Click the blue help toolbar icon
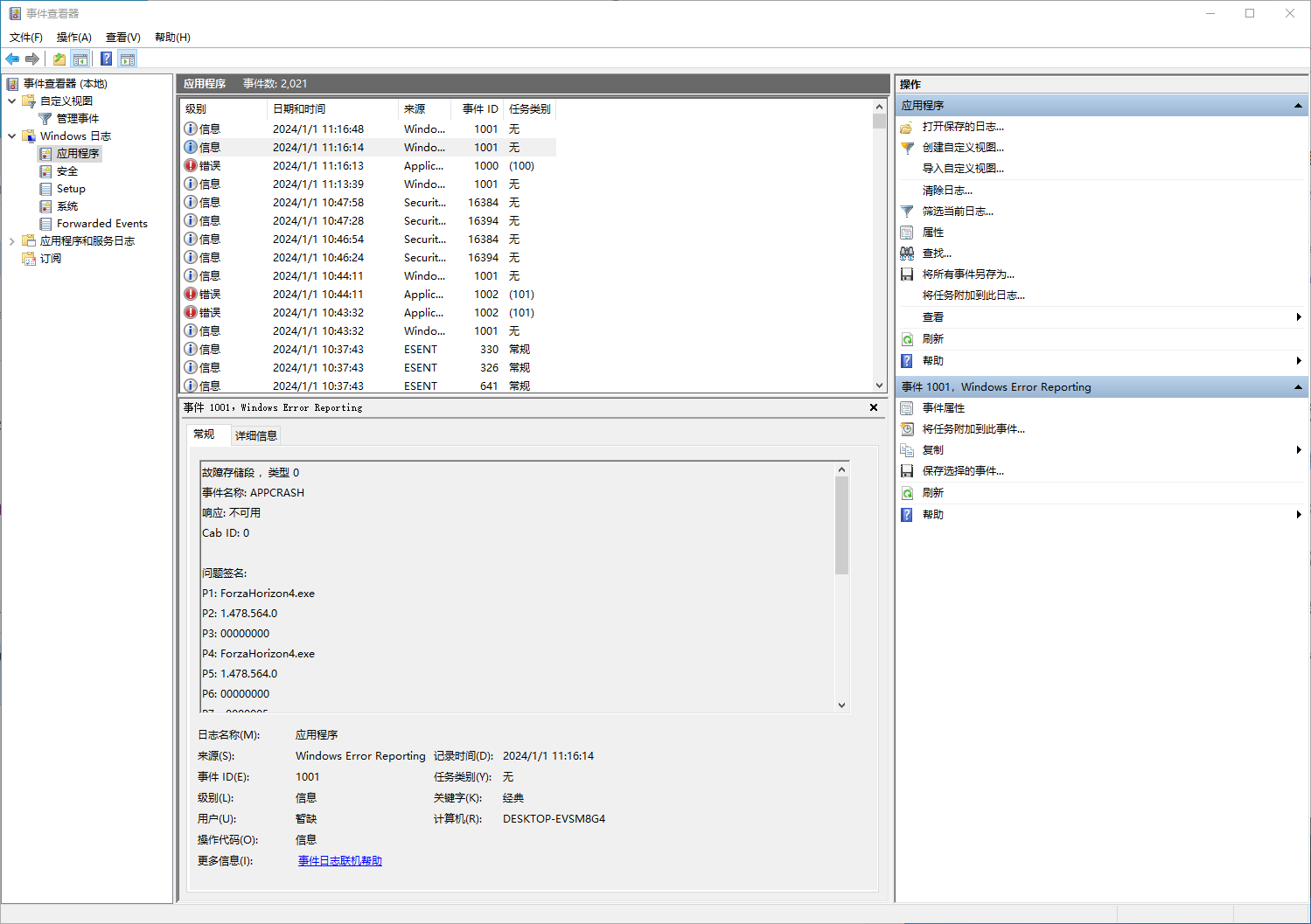The image size is (1311, 924). point(106,59)
